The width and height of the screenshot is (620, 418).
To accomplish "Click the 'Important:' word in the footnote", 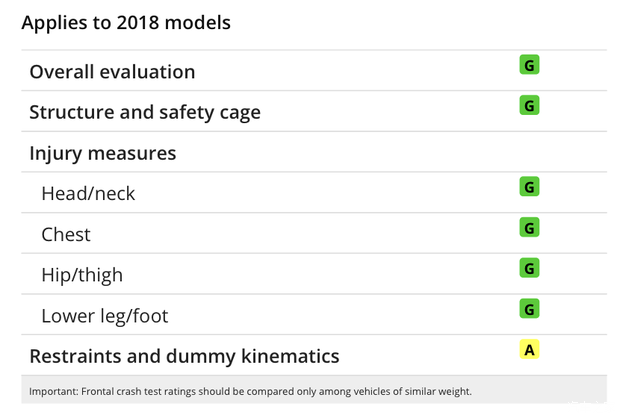I will pyautogui.click(x=52, y=391).
